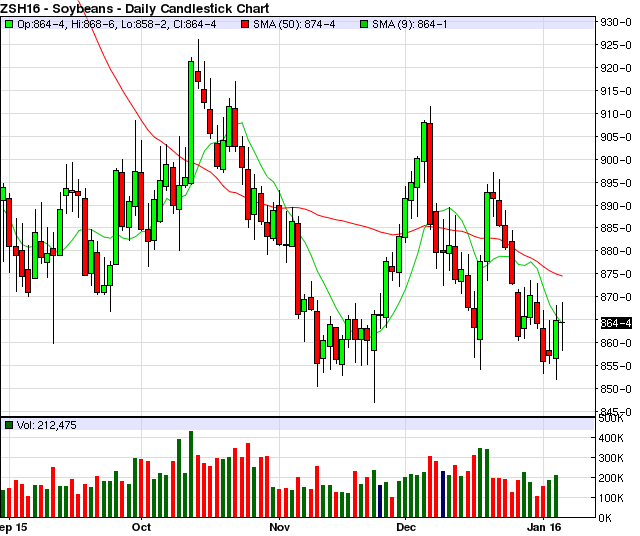Click the 930-0 price axis label

[x=616, y=22]
